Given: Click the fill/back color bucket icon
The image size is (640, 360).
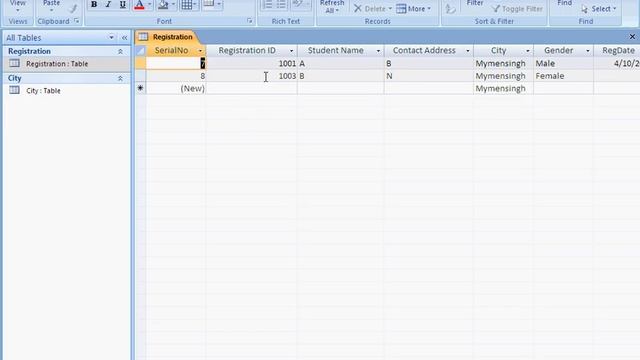Looking at the screenshot, I should [x=163, y=4].
